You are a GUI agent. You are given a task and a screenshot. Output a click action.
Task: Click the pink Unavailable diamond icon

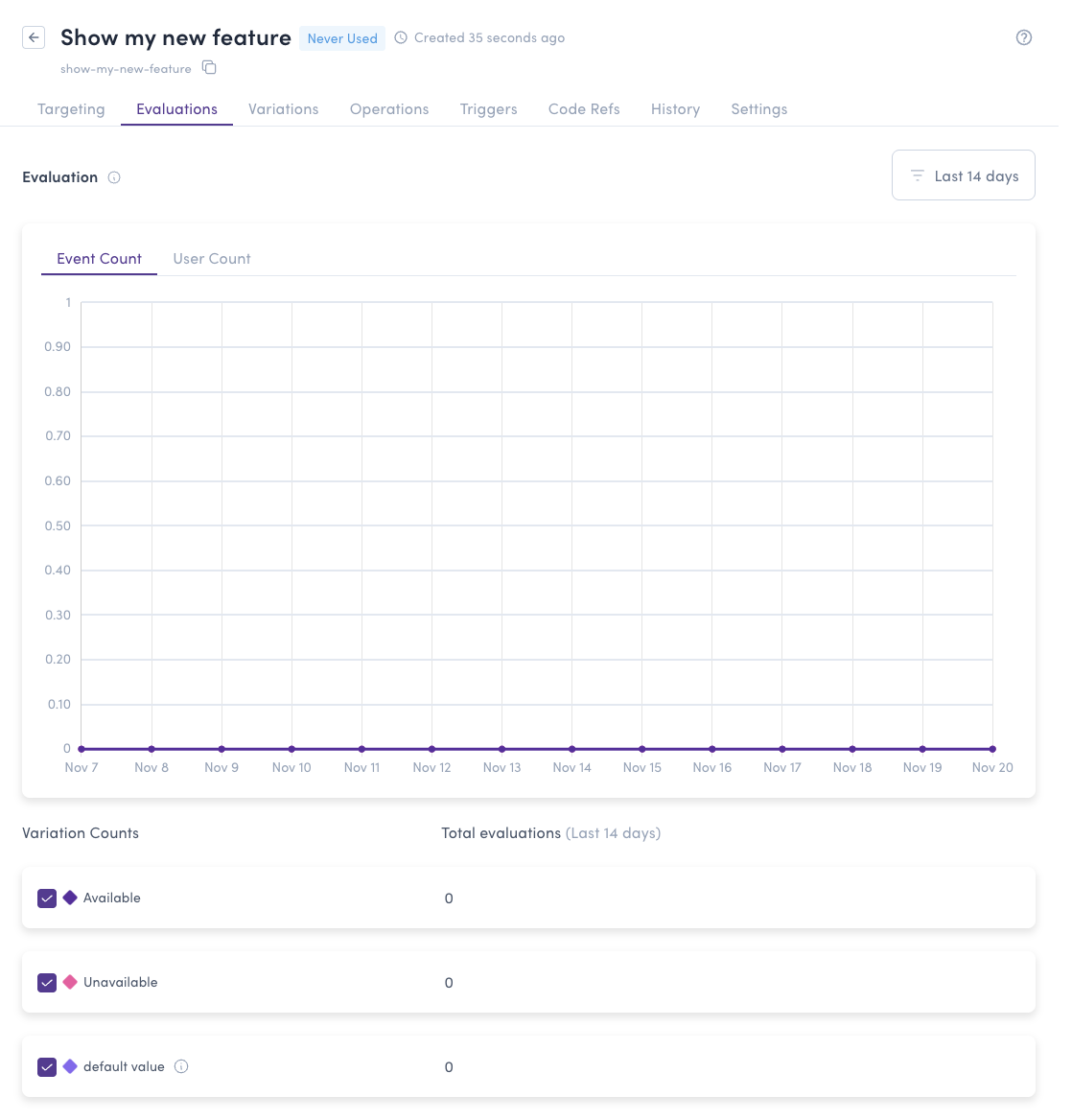tap(70, 982)
